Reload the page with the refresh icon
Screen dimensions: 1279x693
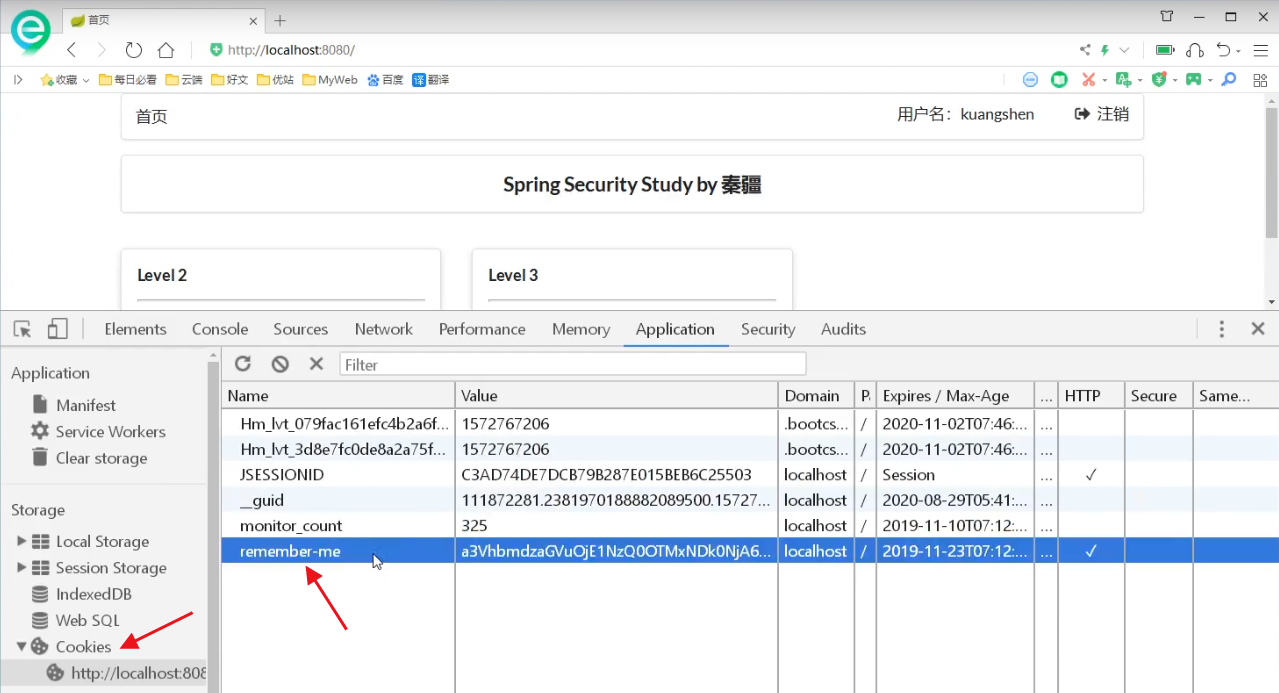coord(133,50)
